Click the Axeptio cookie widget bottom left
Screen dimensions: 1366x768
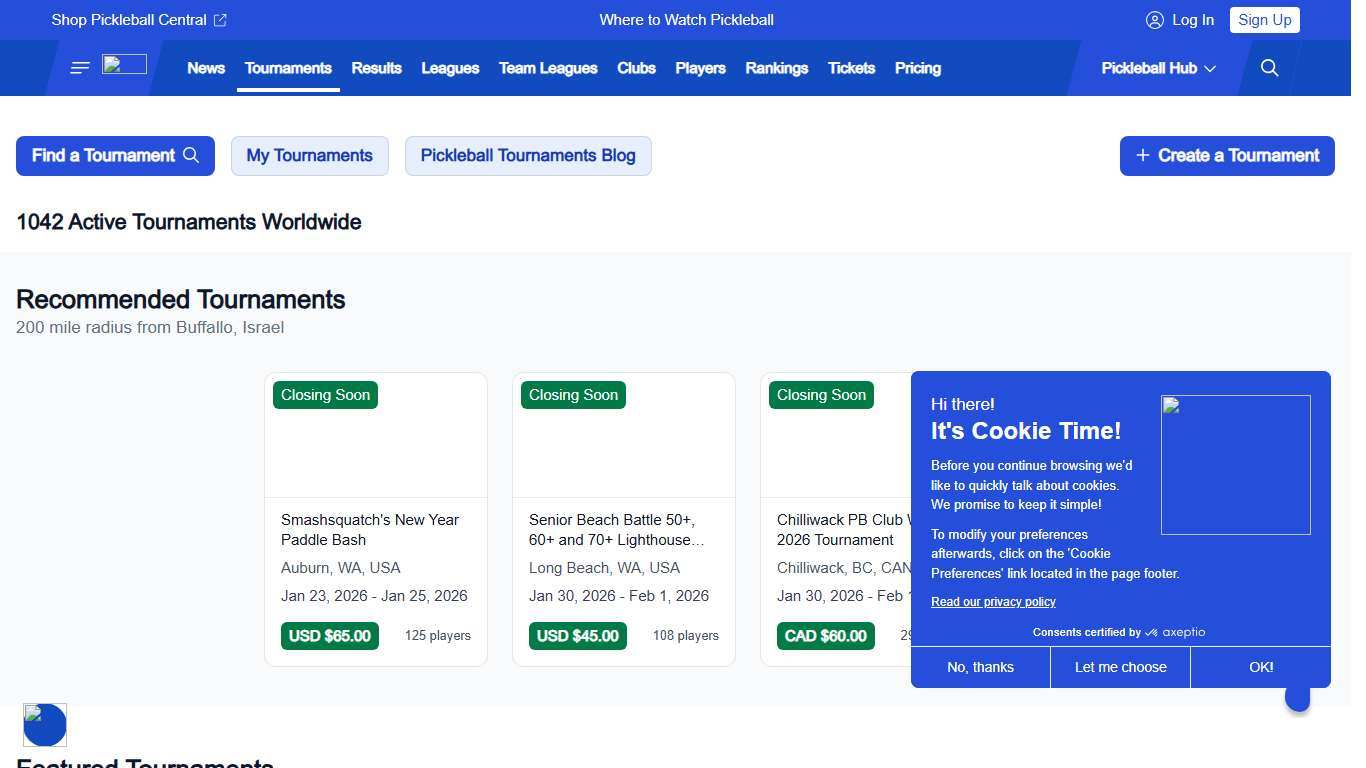point(44,724)
